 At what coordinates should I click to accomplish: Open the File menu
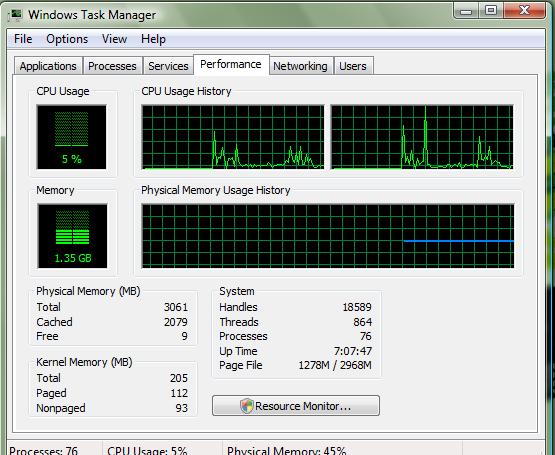click(x=23, y=39)
